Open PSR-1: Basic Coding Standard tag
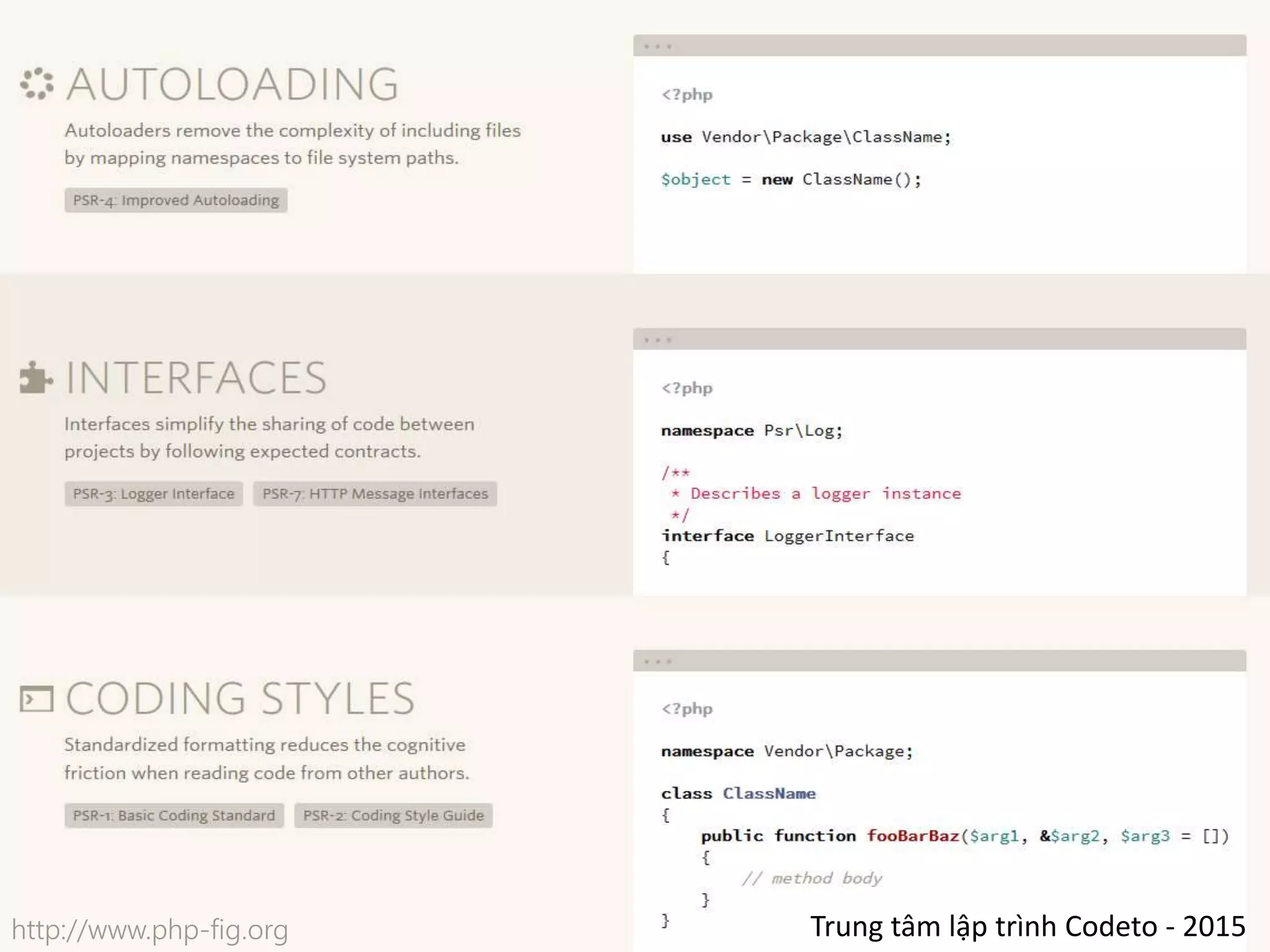The height and width of the screenshot is (952, 1270). click(x=174, y=816)
